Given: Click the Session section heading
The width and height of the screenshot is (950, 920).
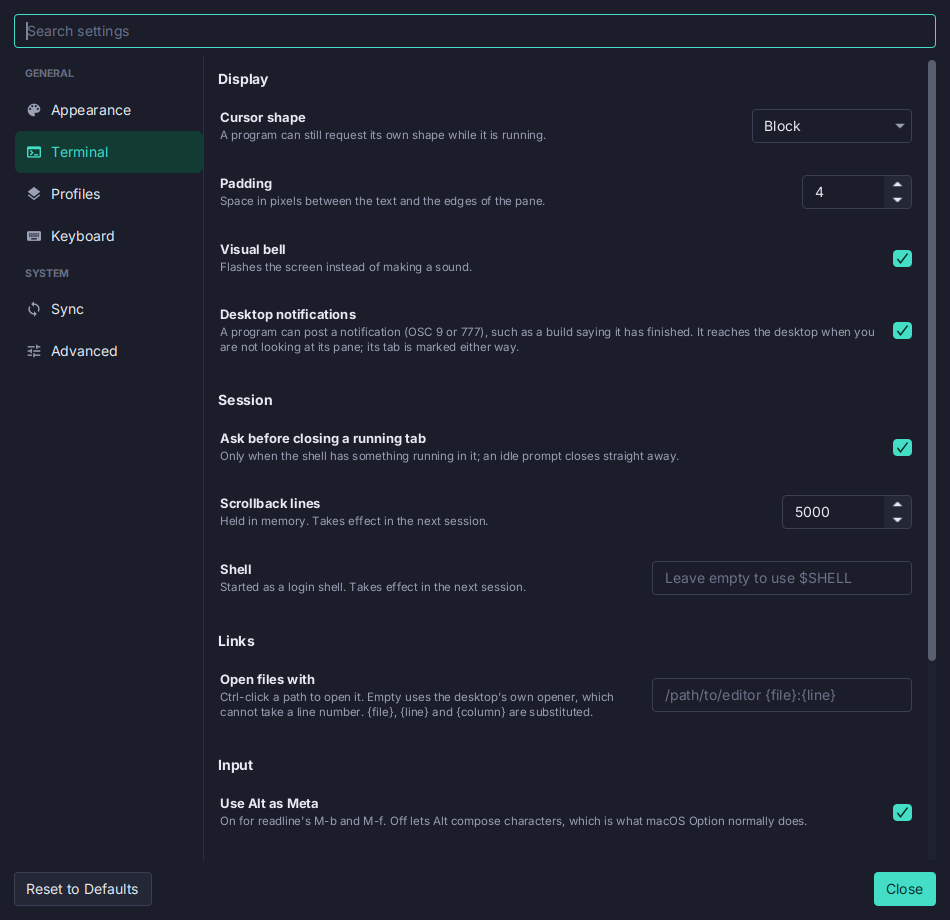Looking at the screenshot, I should pyautogui.click(x=245, y=400).
